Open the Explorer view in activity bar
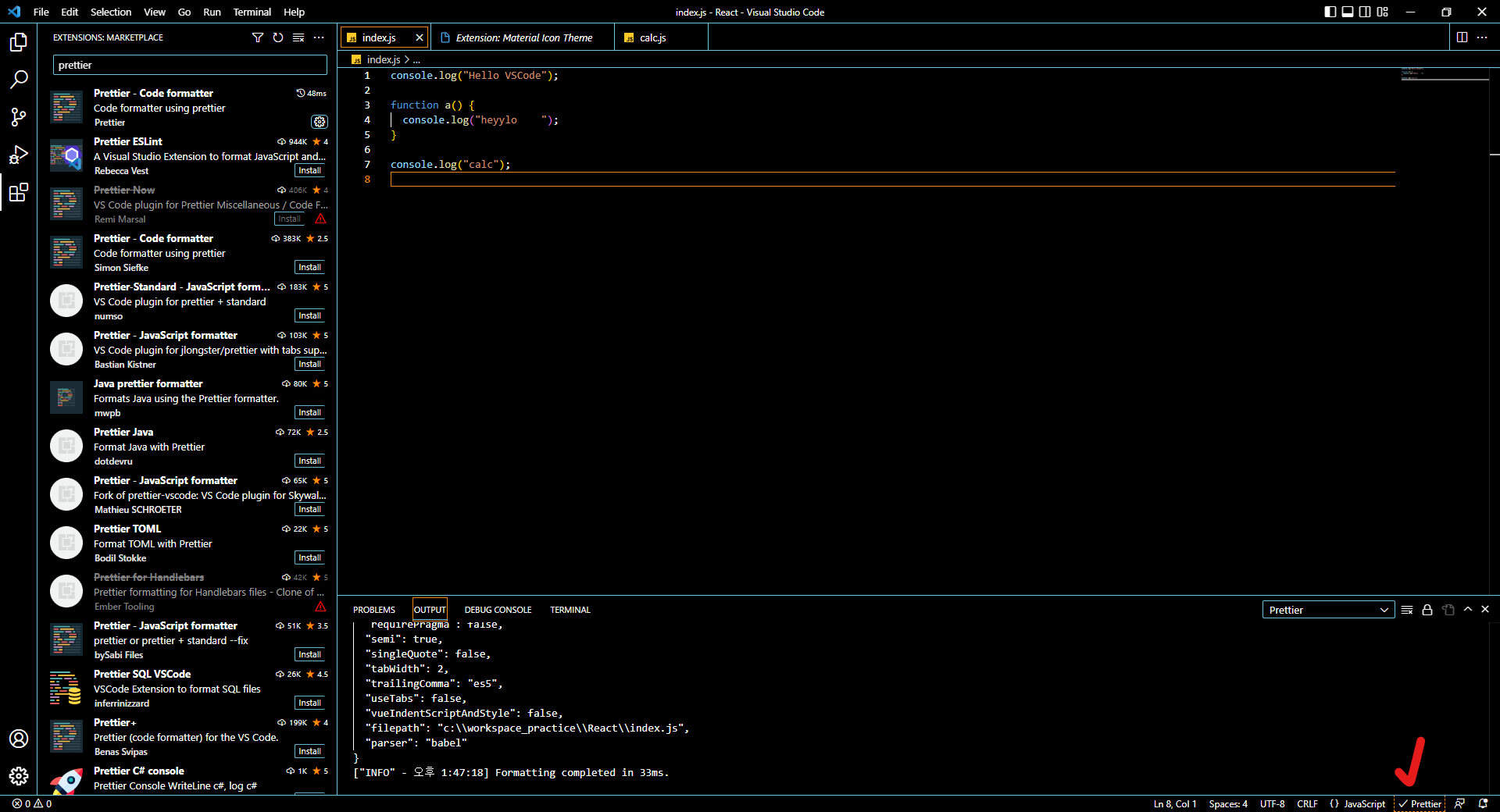Screen dimensions: 1500x812 (19, 42)
